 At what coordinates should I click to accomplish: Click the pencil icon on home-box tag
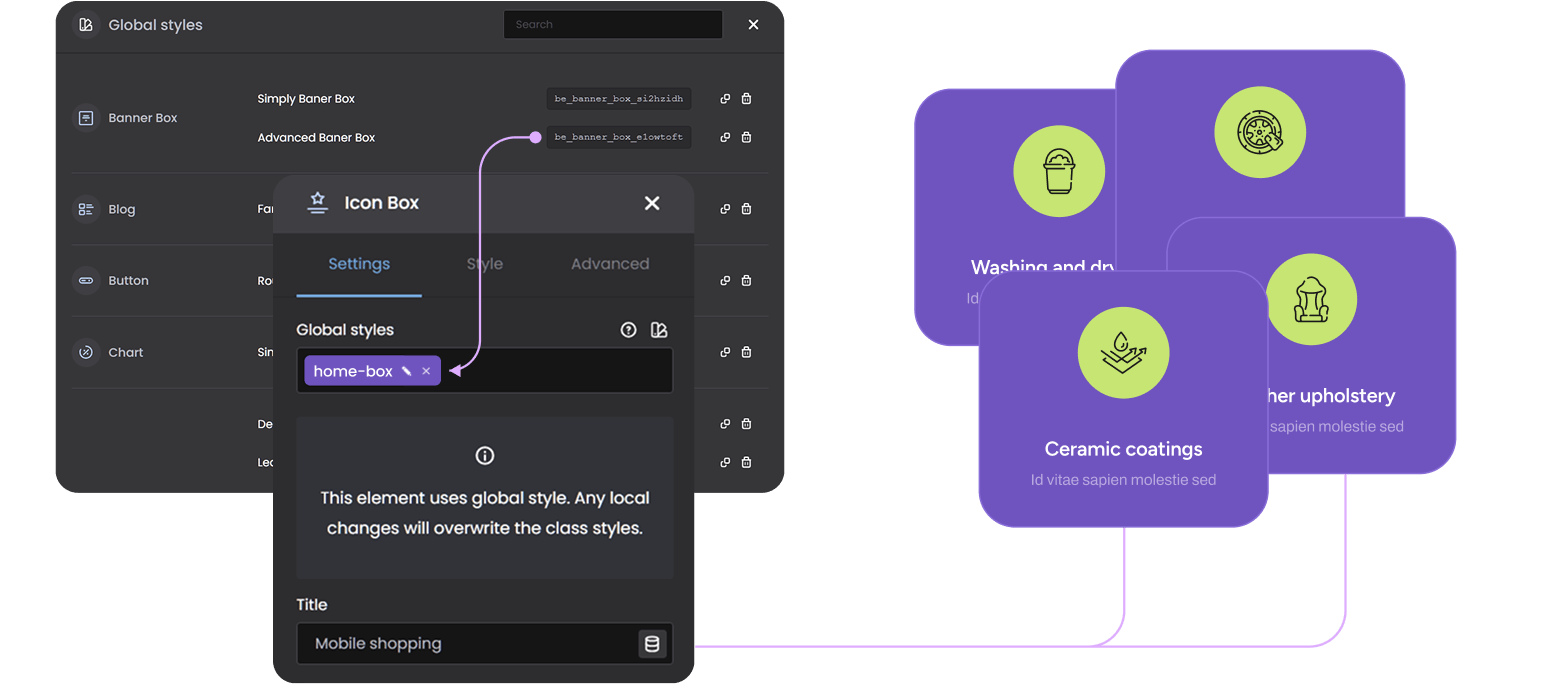[406, 371]
